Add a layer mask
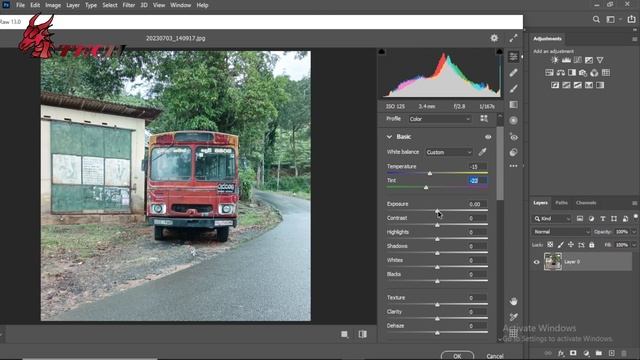 tap(573, 353)
